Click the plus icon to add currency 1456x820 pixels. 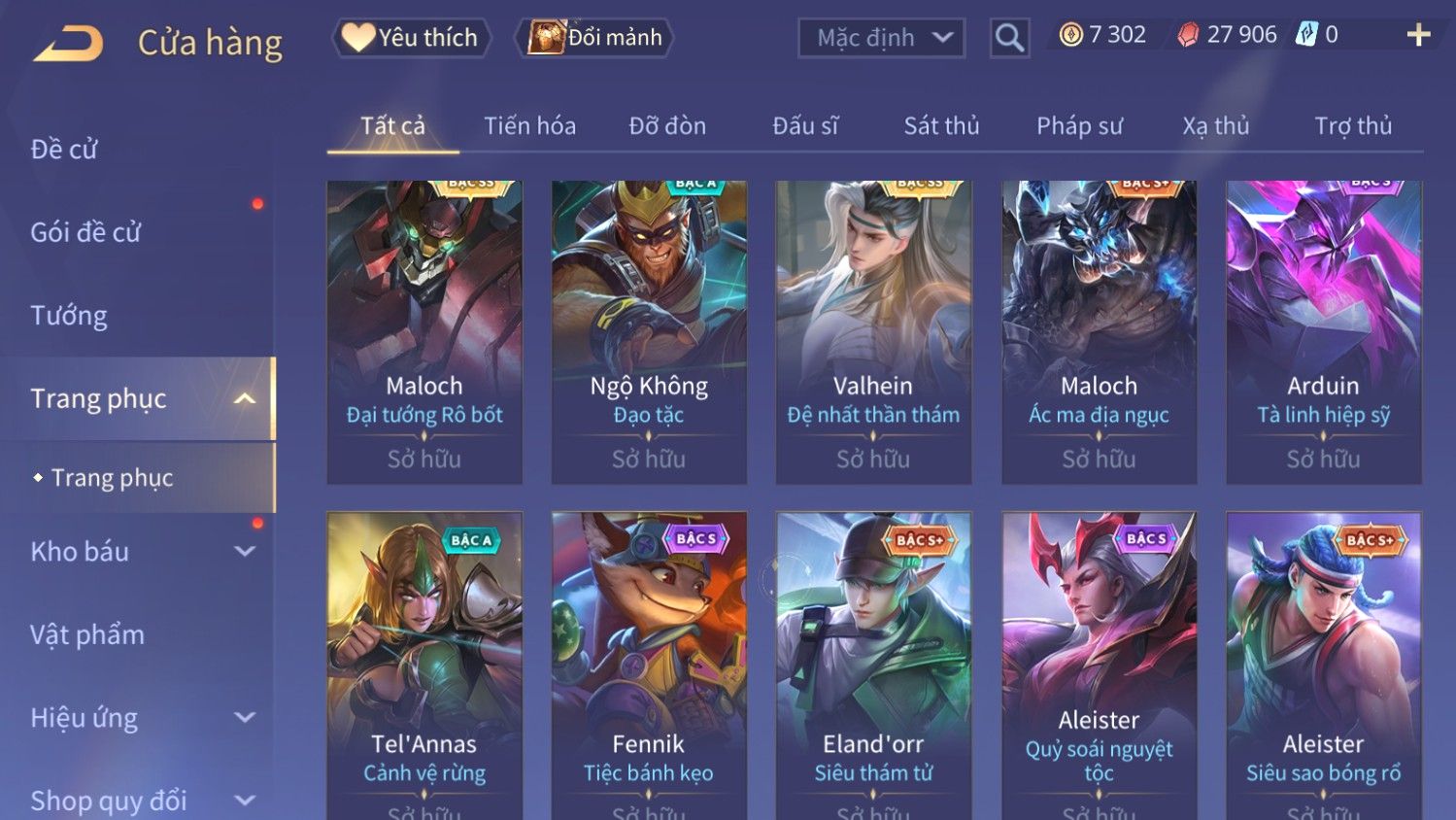click(x=1418, y=35)
